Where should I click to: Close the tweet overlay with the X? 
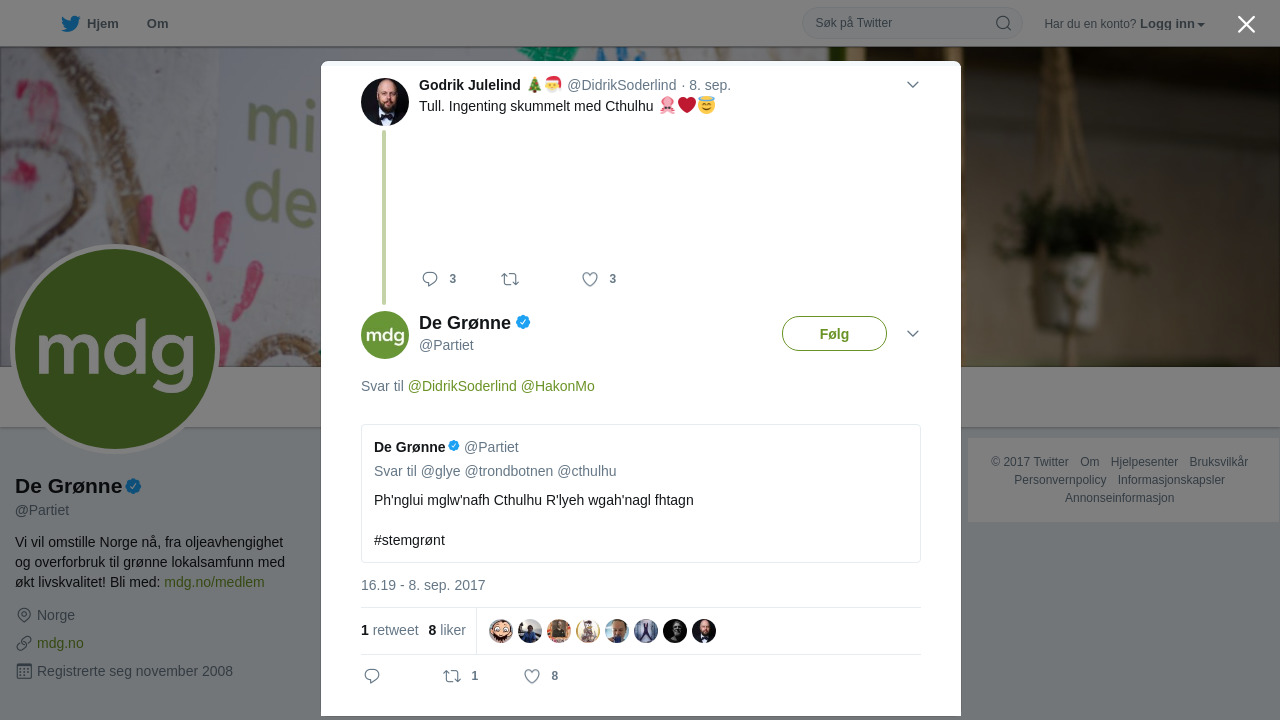[x=1246, y=24]
